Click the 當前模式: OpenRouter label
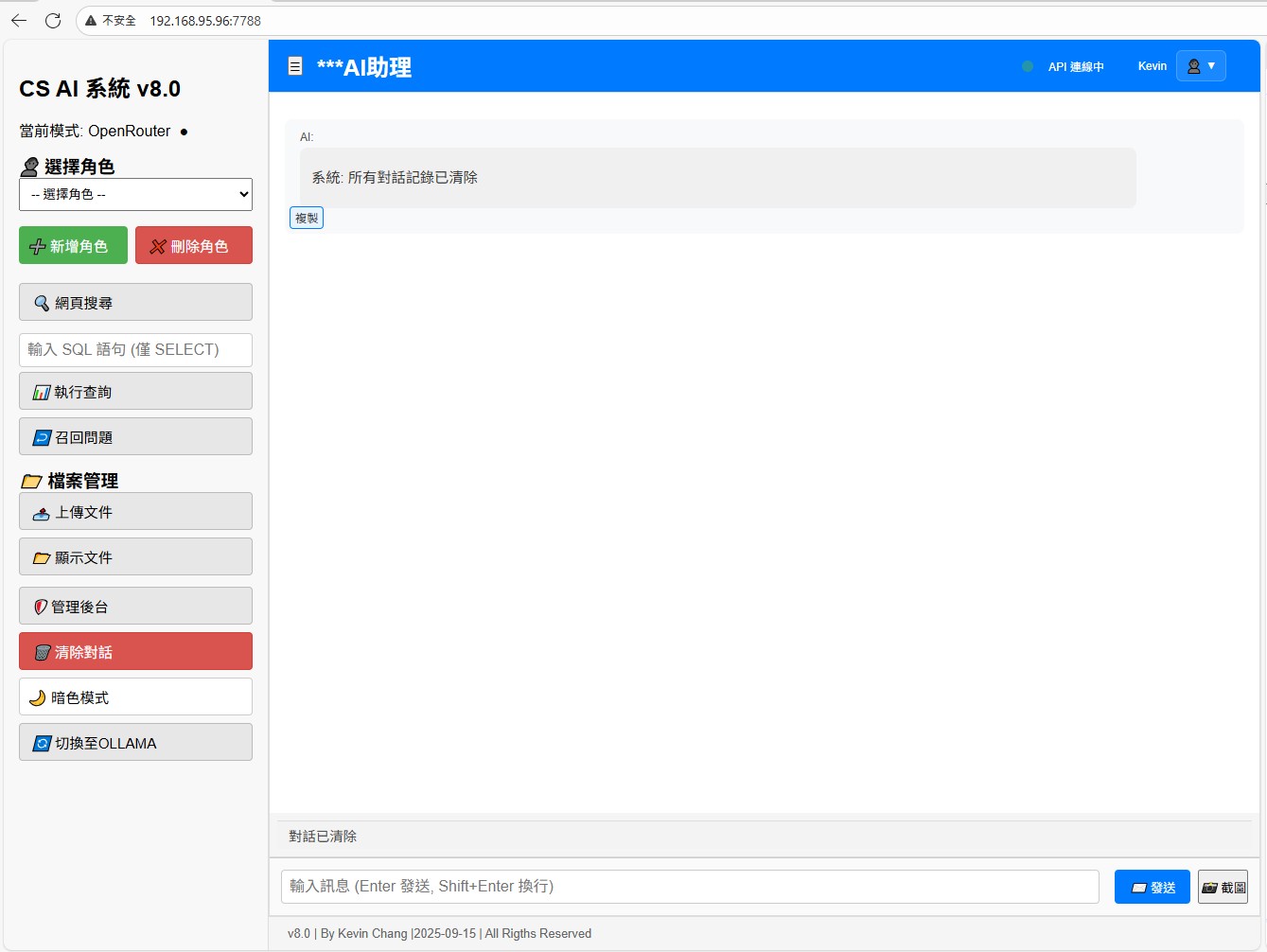This screenshot has height=952, width=1267. (96, 131)
